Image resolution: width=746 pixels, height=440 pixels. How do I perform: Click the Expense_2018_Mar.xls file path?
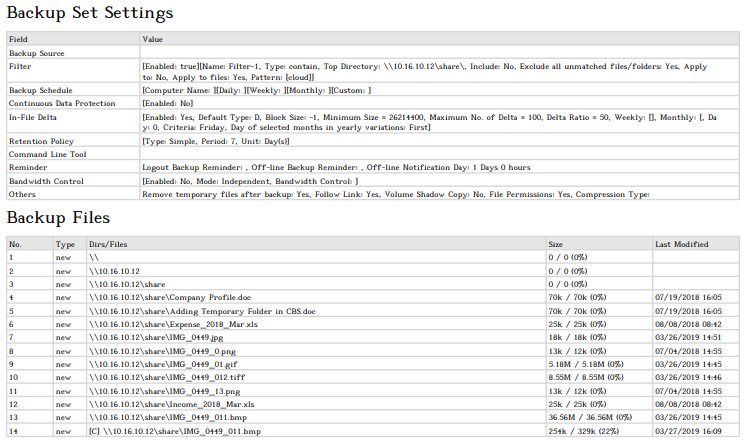click(159, 324)
